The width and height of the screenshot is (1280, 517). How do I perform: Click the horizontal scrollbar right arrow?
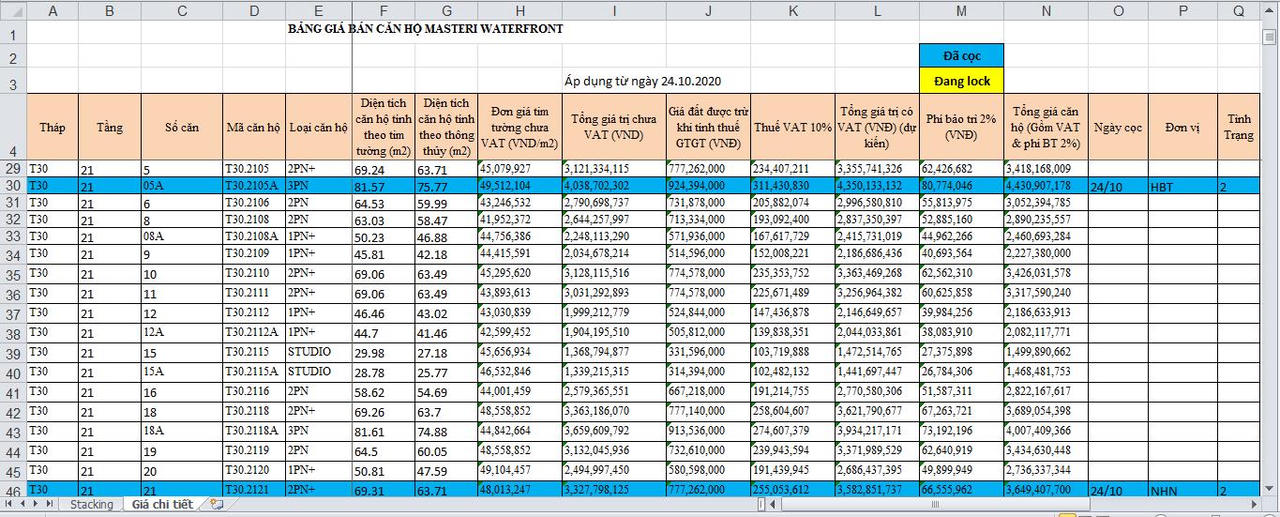(1256, 505)
